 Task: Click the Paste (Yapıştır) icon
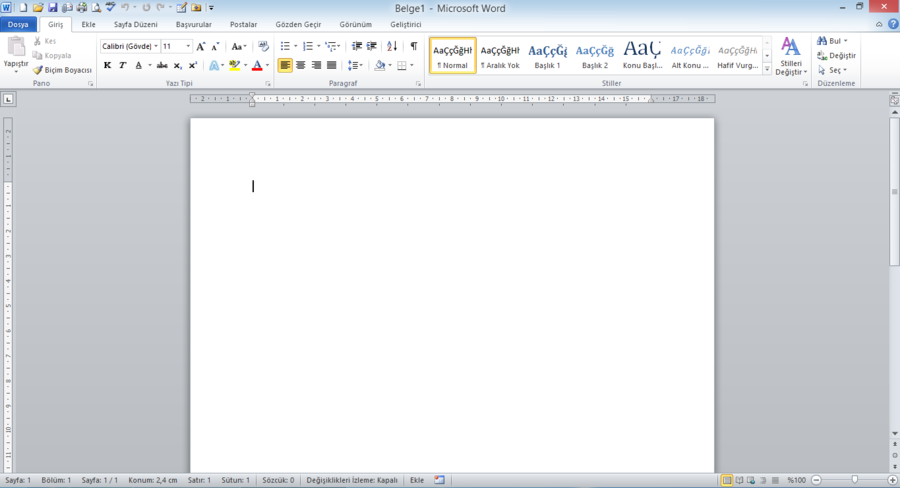pos(15,46)
